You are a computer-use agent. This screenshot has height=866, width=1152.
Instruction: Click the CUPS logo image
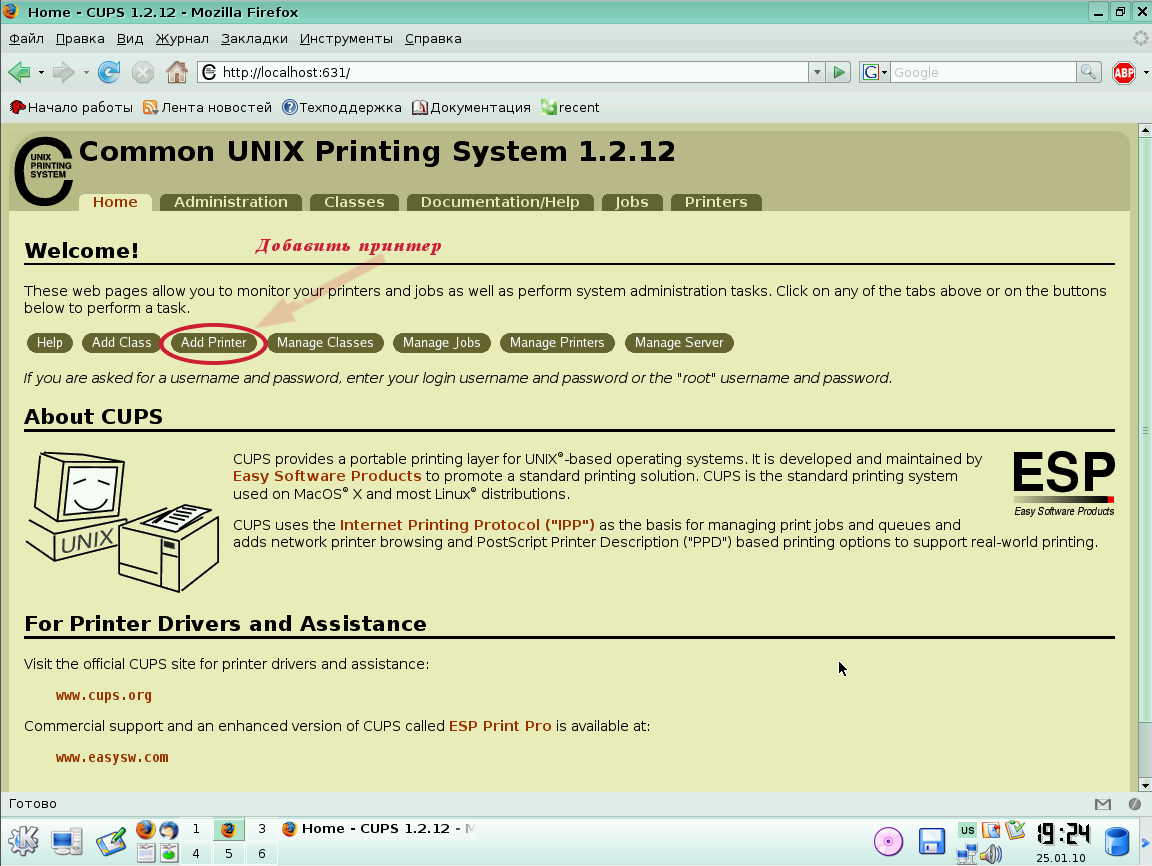click(43, 171)
